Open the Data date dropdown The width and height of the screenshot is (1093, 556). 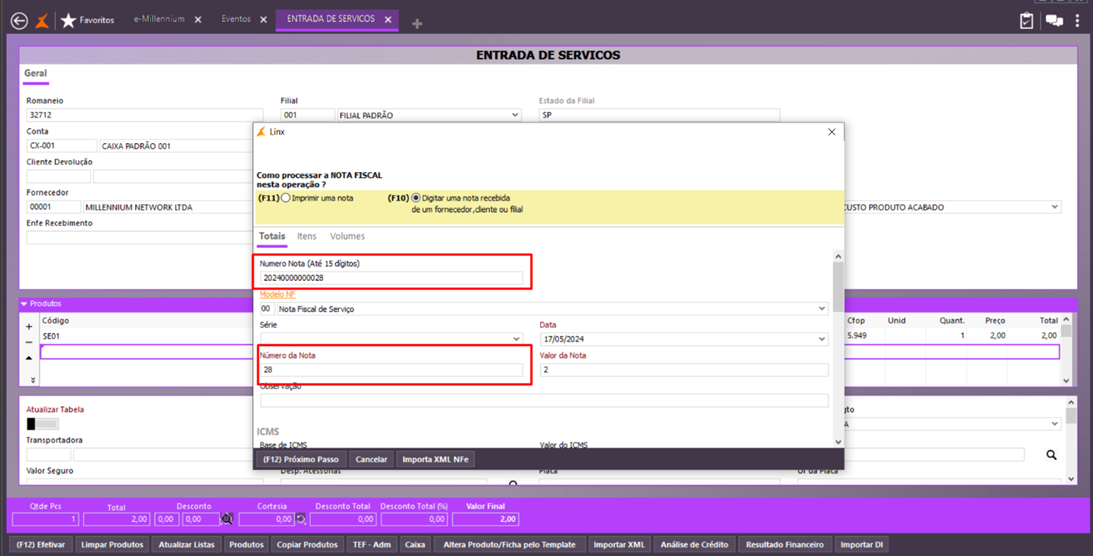(x=822, y=339)
